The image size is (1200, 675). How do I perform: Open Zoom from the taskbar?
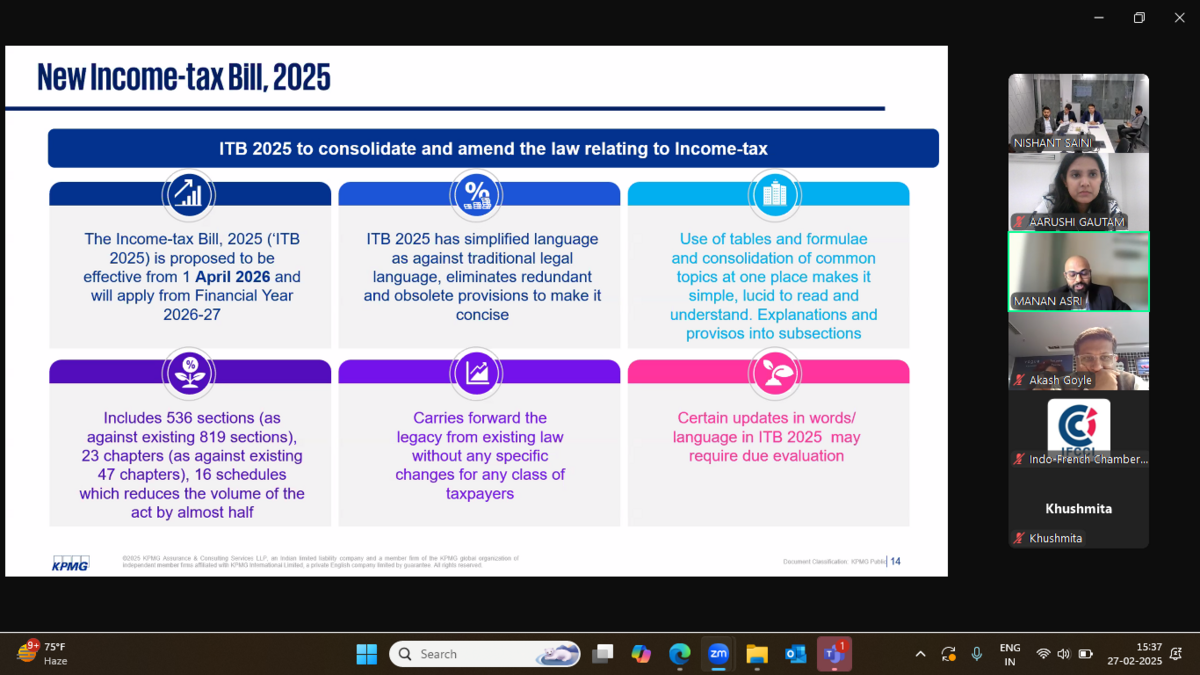pyautogui.click(x=718, y=654)
